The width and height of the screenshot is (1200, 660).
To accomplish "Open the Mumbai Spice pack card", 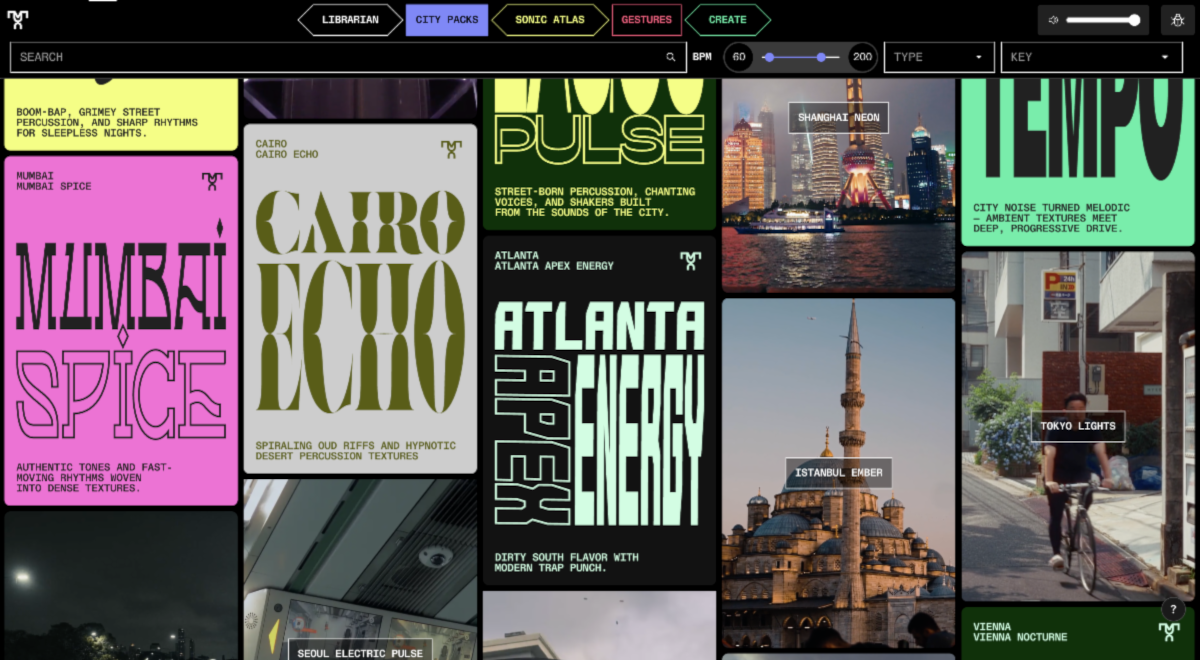I will [x=121, y=330].
